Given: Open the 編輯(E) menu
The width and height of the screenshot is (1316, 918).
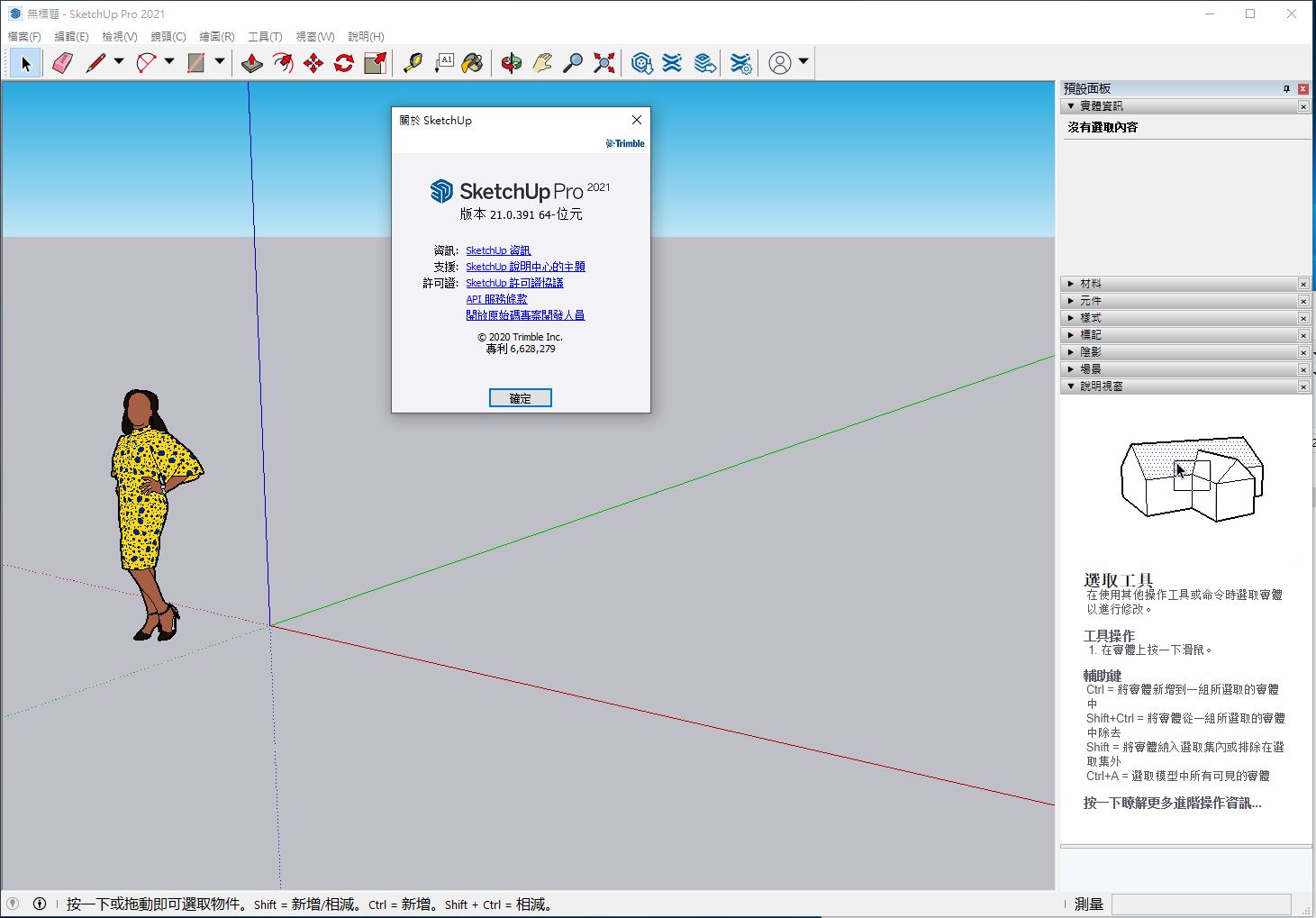Looking at the screenshot, I should coord(72,37).
